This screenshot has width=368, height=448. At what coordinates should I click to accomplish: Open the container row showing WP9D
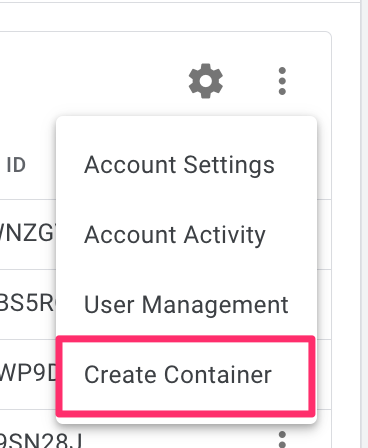[28, 374]
